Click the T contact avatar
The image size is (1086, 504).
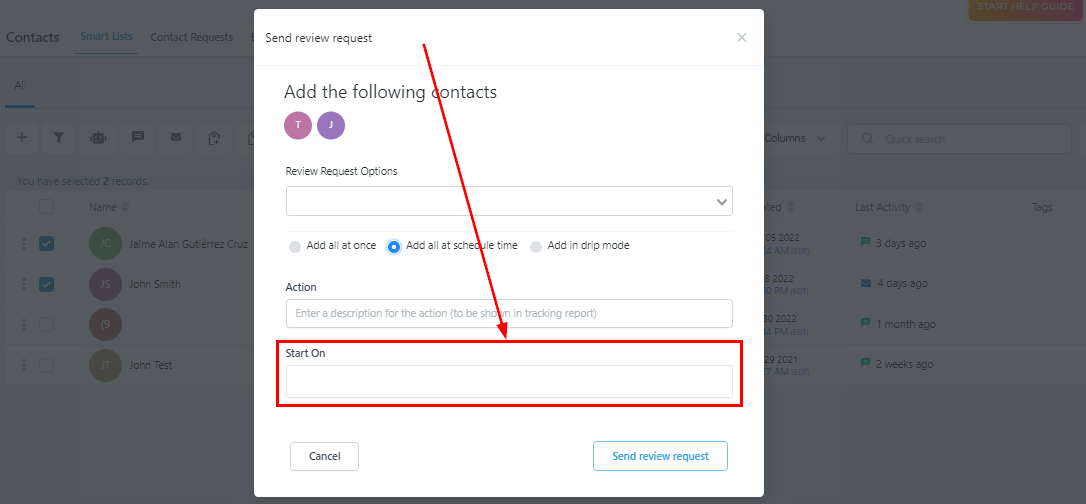[x=298, y=125]
